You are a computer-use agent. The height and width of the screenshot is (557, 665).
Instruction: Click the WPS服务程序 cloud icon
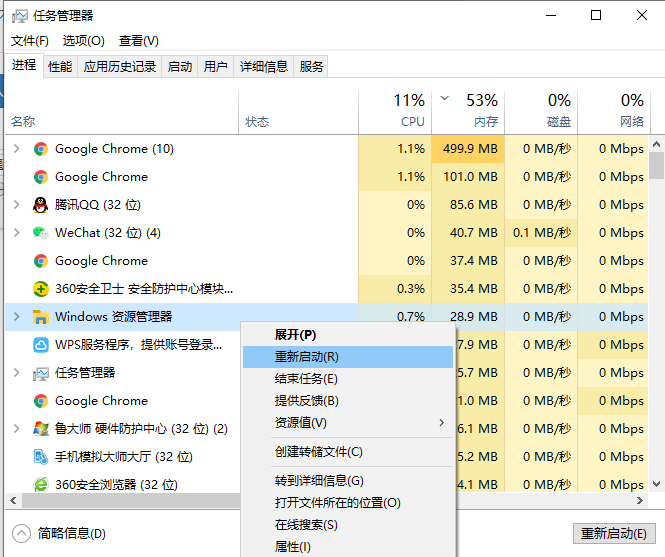tap(41, 345)
